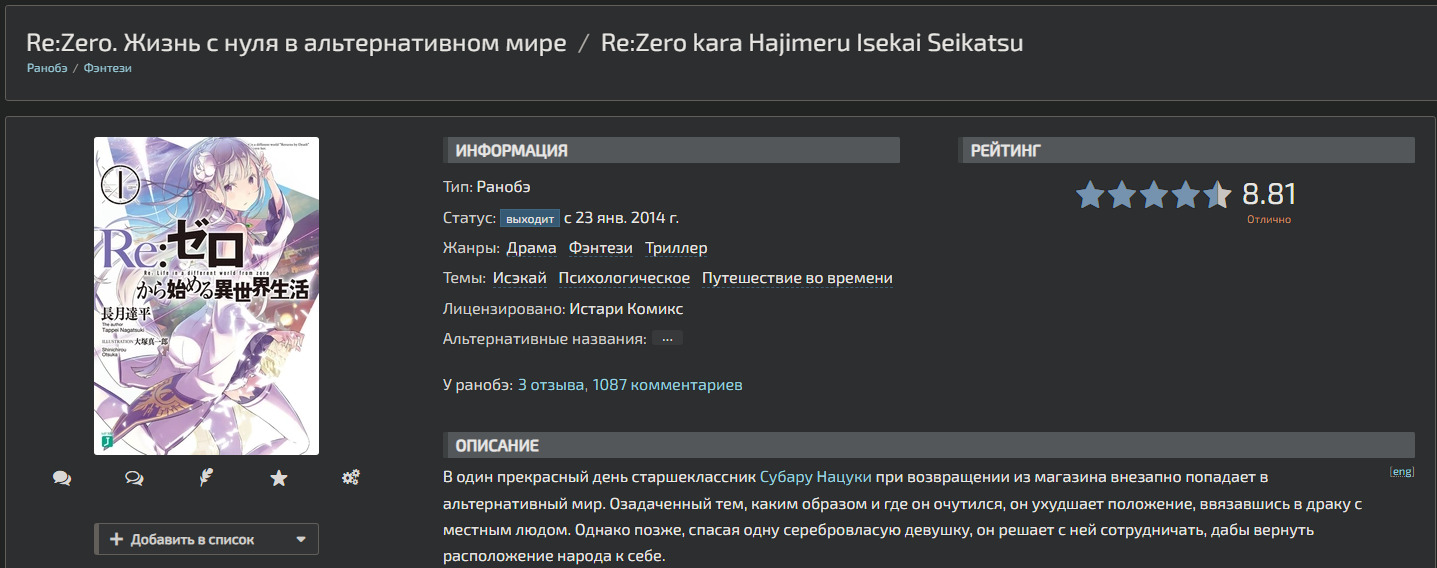The width and height of the screenshot is (1437, 568).
Task: Click the Путешествие во времени theme
Action: (x=797, y=278)
